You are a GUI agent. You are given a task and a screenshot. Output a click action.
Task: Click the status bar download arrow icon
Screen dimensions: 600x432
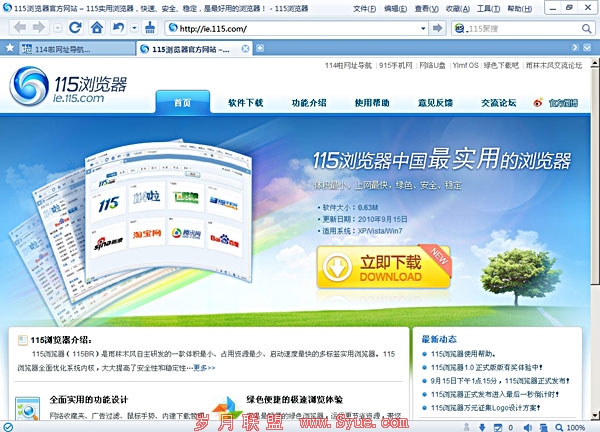pos(482,427)
